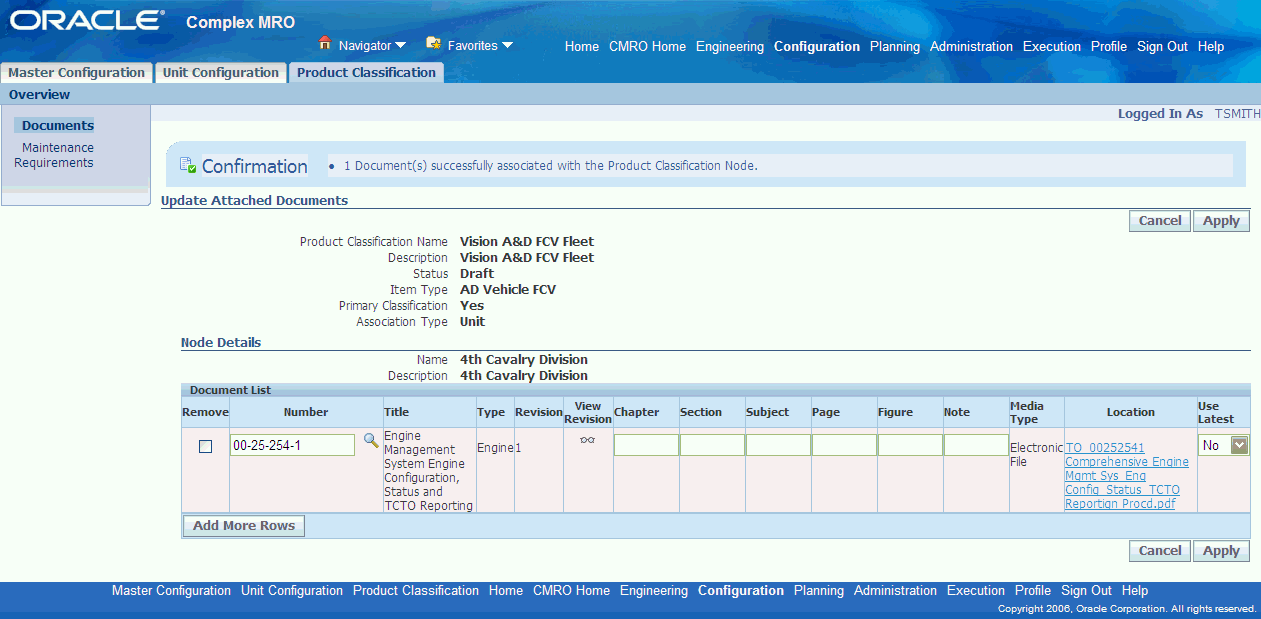Screen dimensions: 1261x619
Task: Click the Number column header
Action: coord(306,412)
